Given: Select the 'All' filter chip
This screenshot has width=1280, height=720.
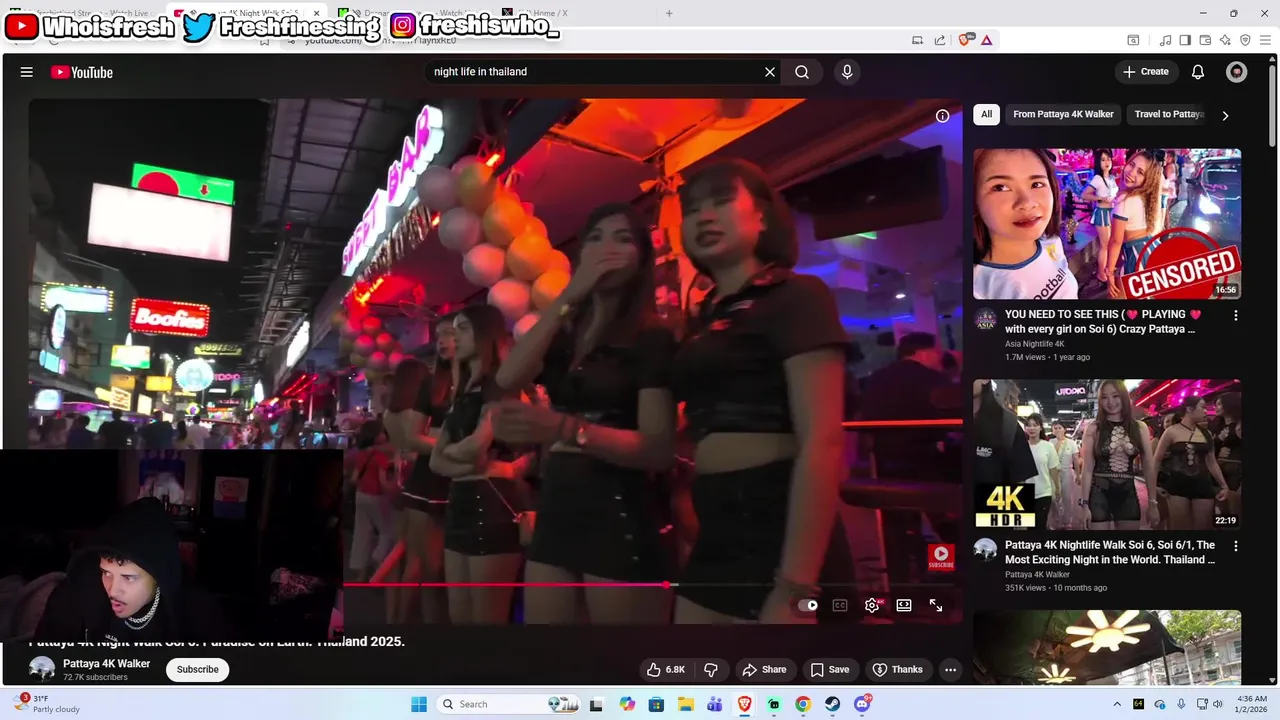Looking at the screenshot, I should tap(986, 114).
